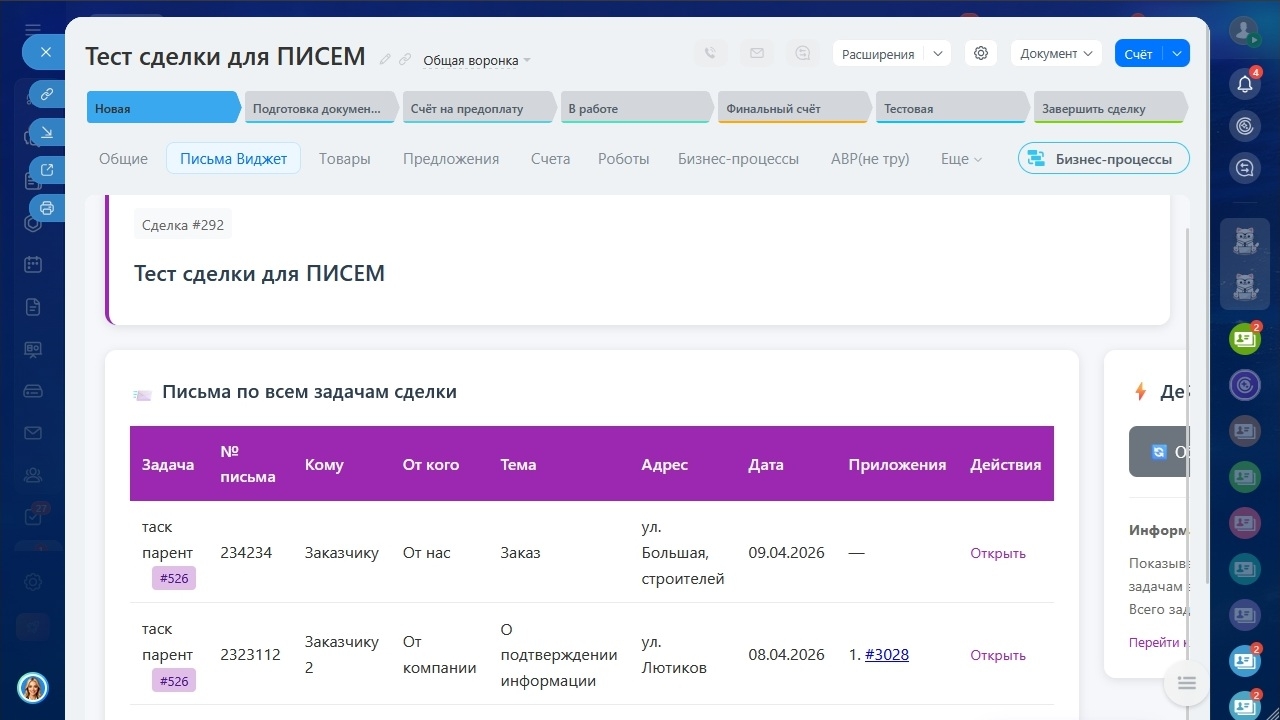Click the printer icon on the left edge
This screenshot has width=1280, height=720.
click(x=47, y=208)
